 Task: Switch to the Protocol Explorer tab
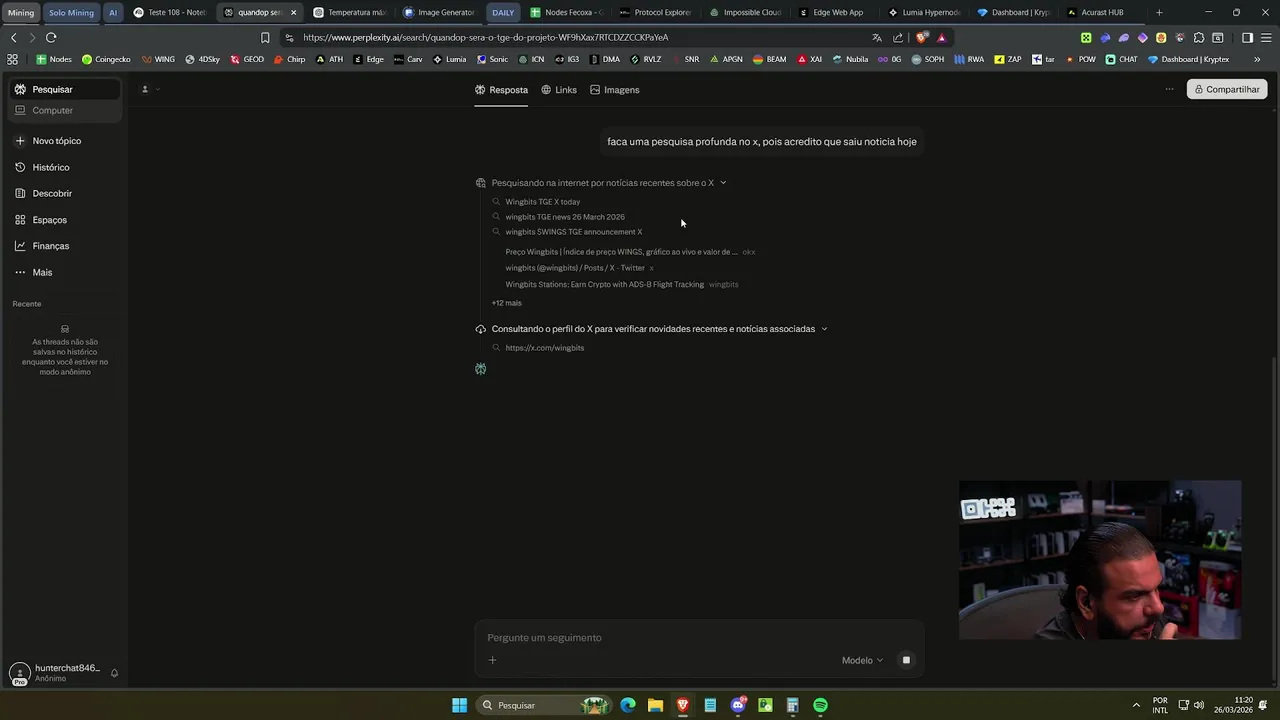[x=656, y=12]
